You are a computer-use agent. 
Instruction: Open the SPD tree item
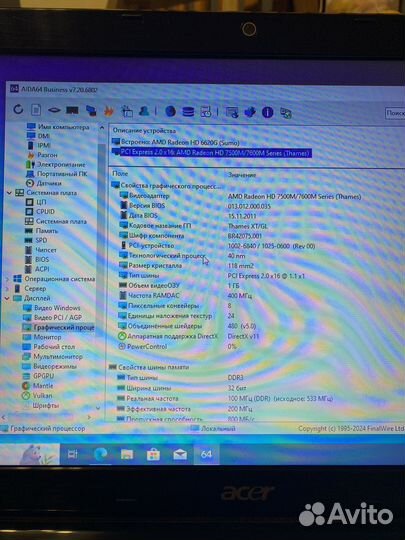coord(41,240)
